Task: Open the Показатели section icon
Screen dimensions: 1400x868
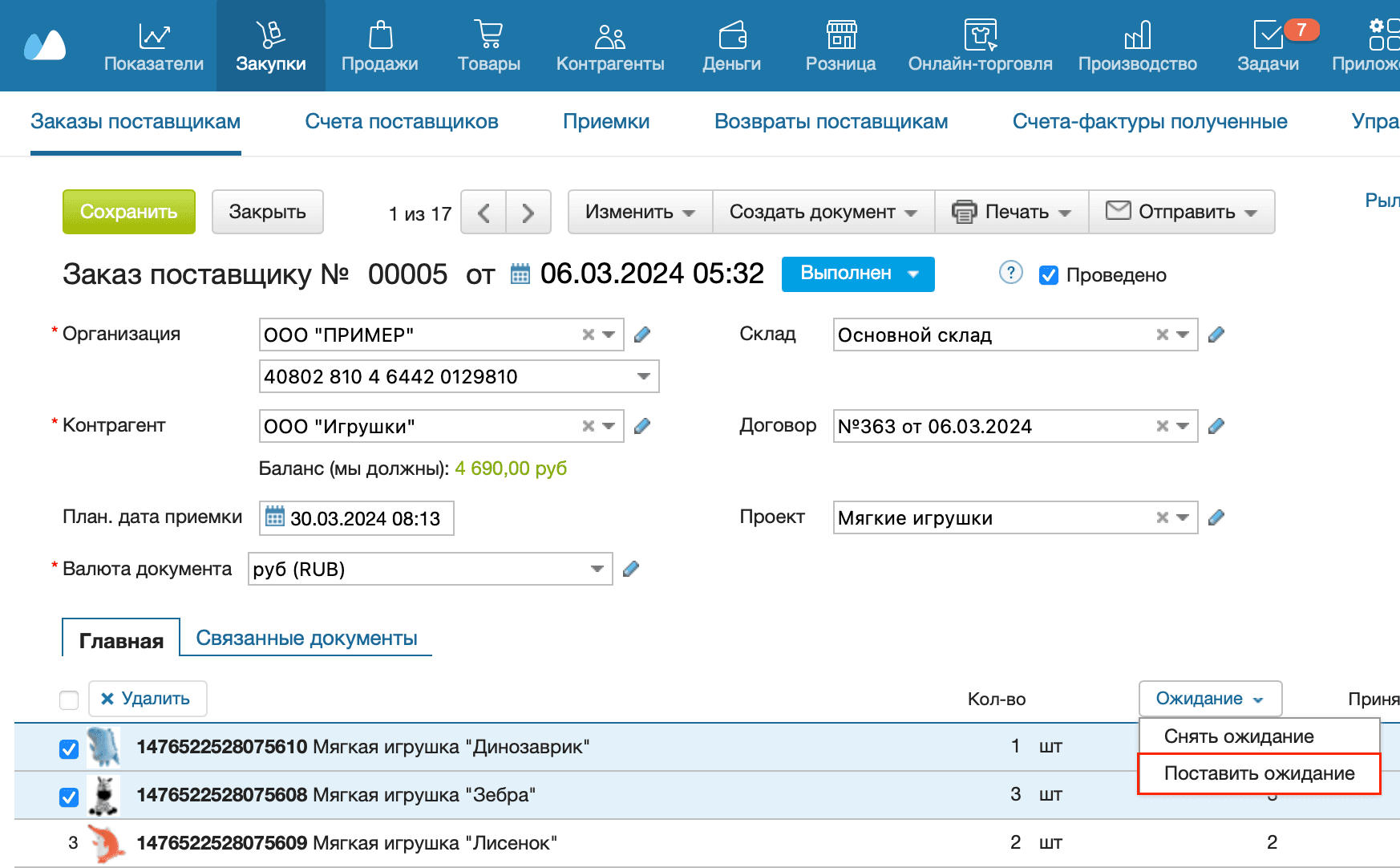Action: pyautogui.click(x=153, y=35)
